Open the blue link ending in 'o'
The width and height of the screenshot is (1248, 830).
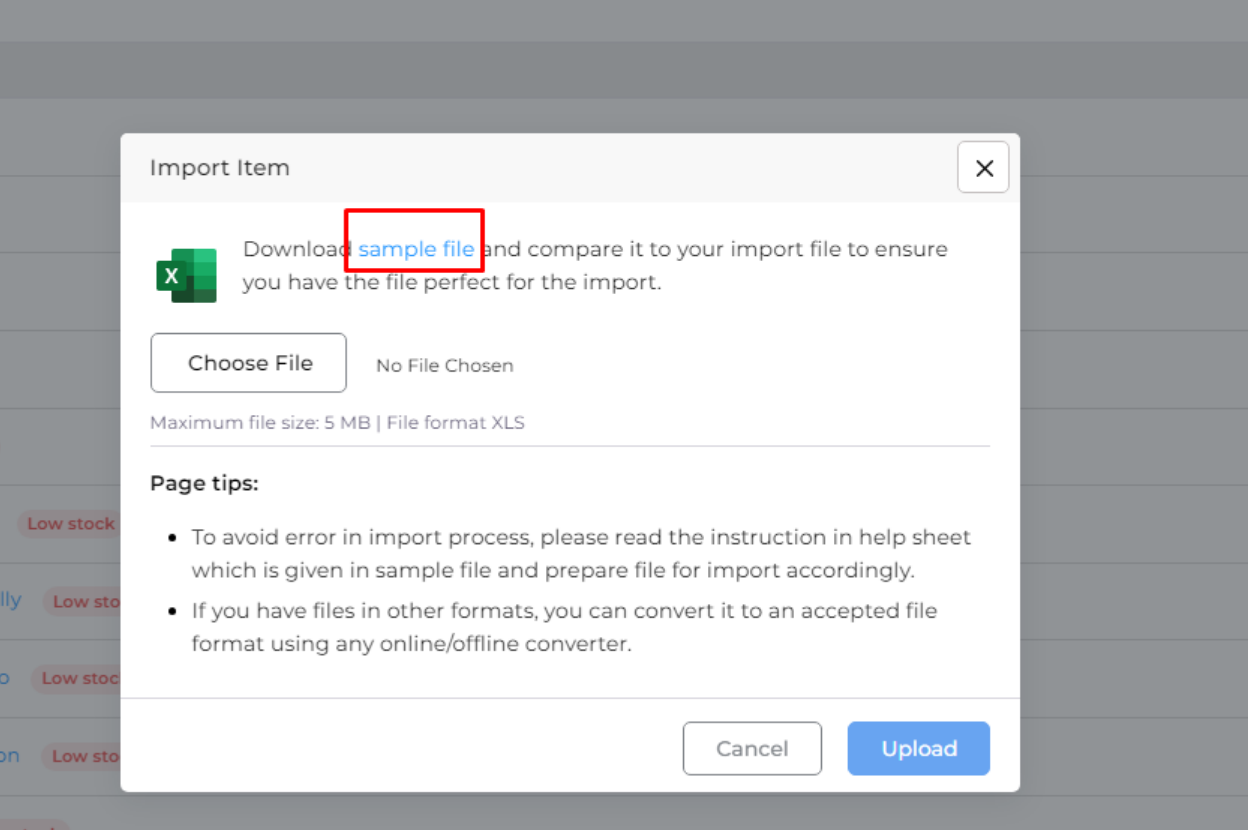point(5,677)
